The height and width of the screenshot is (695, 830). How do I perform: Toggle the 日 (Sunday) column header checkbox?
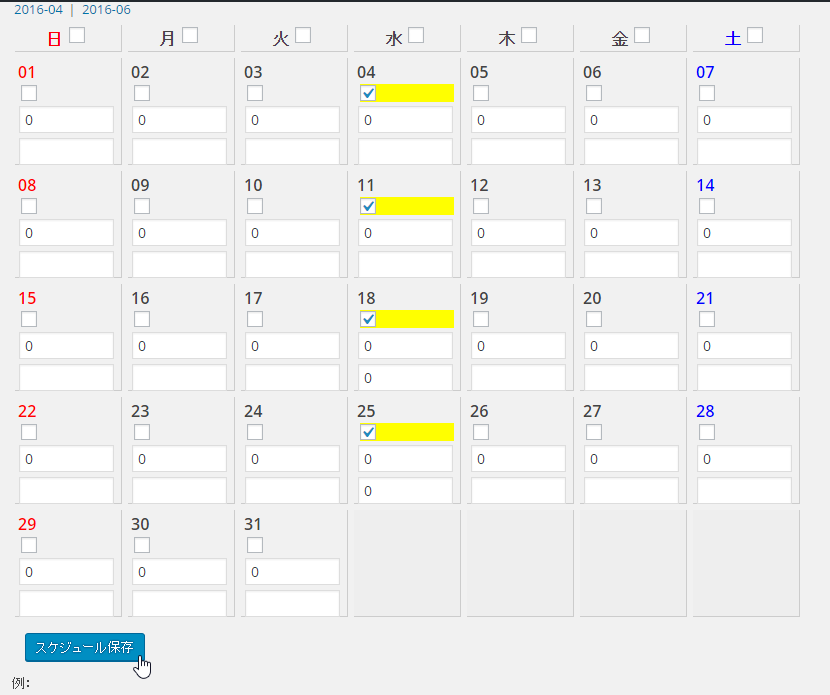pos(77,36)
